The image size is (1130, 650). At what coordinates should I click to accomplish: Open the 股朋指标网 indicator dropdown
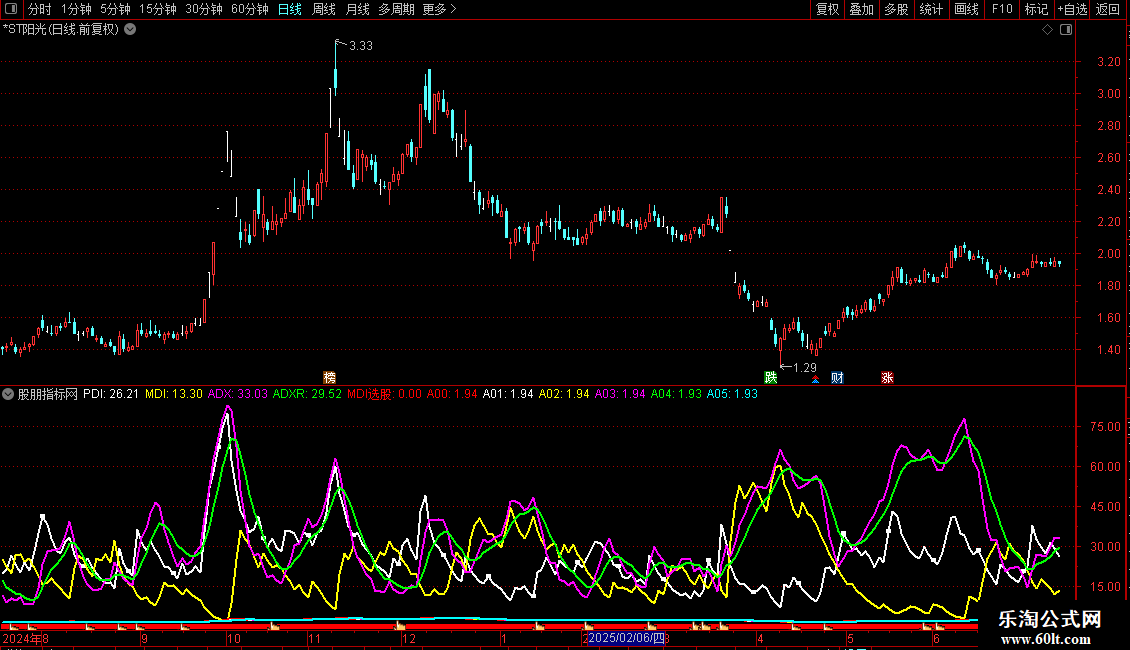click(x=8, y=394)
